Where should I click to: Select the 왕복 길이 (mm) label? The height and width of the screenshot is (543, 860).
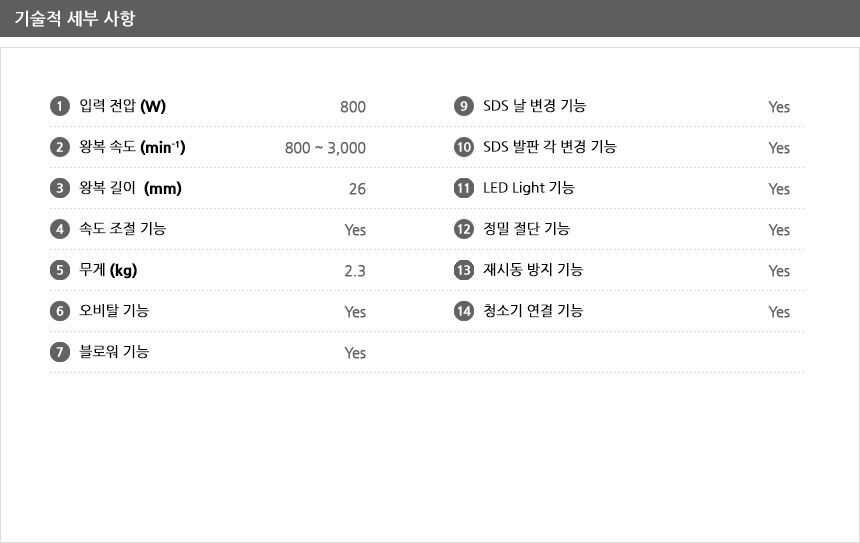(x=130, y=188)
